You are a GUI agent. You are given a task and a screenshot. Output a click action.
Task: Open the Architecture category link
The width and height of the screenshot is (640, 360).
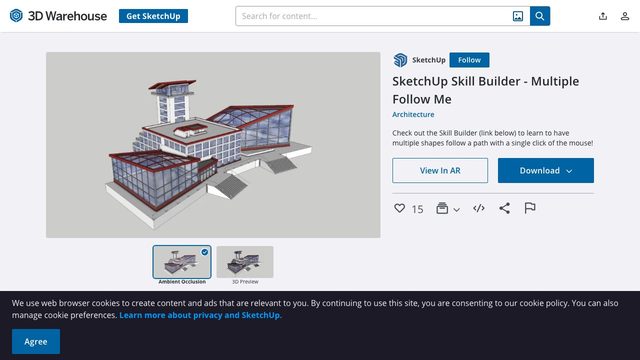413,114
